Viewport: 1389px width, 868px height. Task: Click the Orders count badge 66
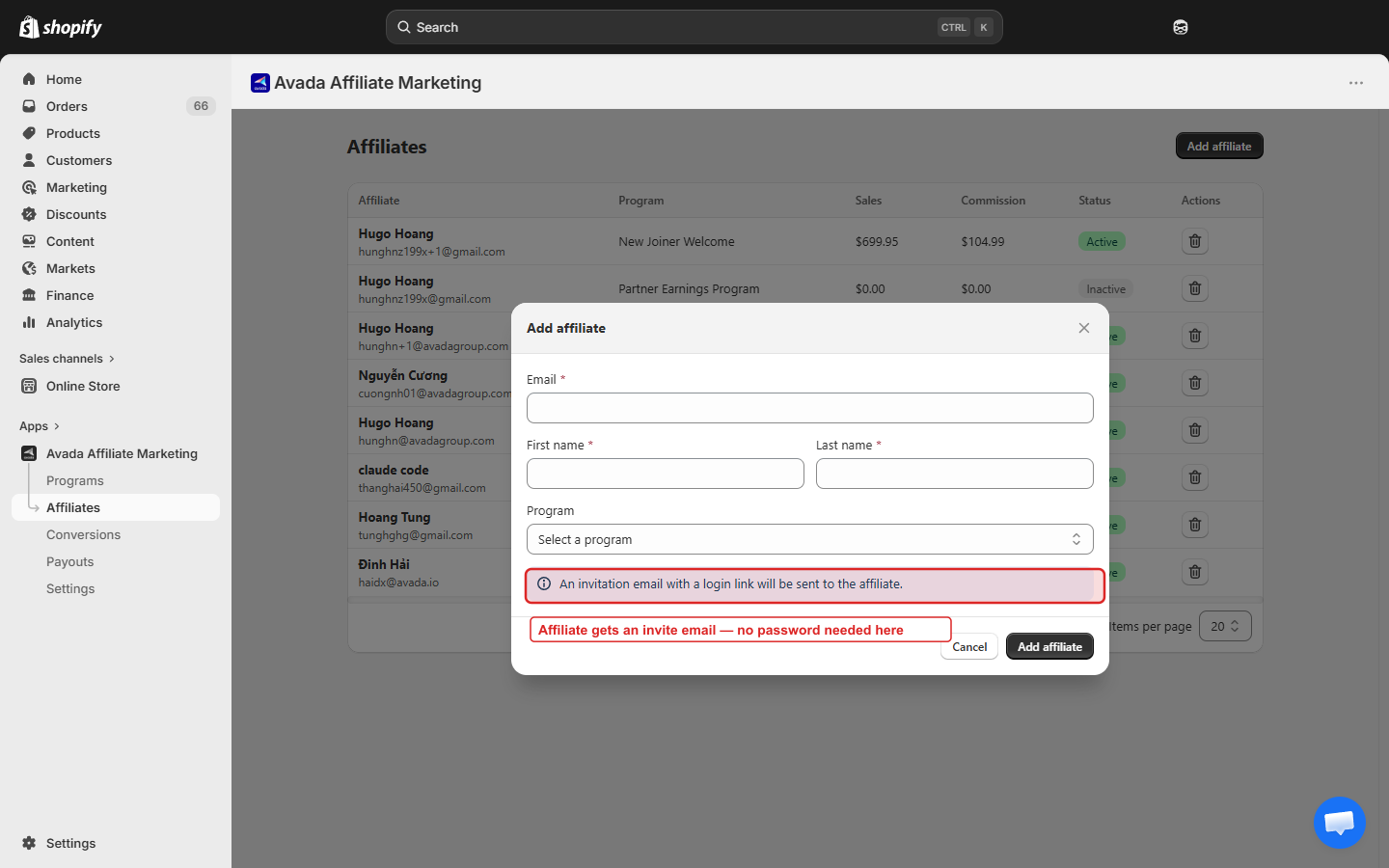[201, 106]
